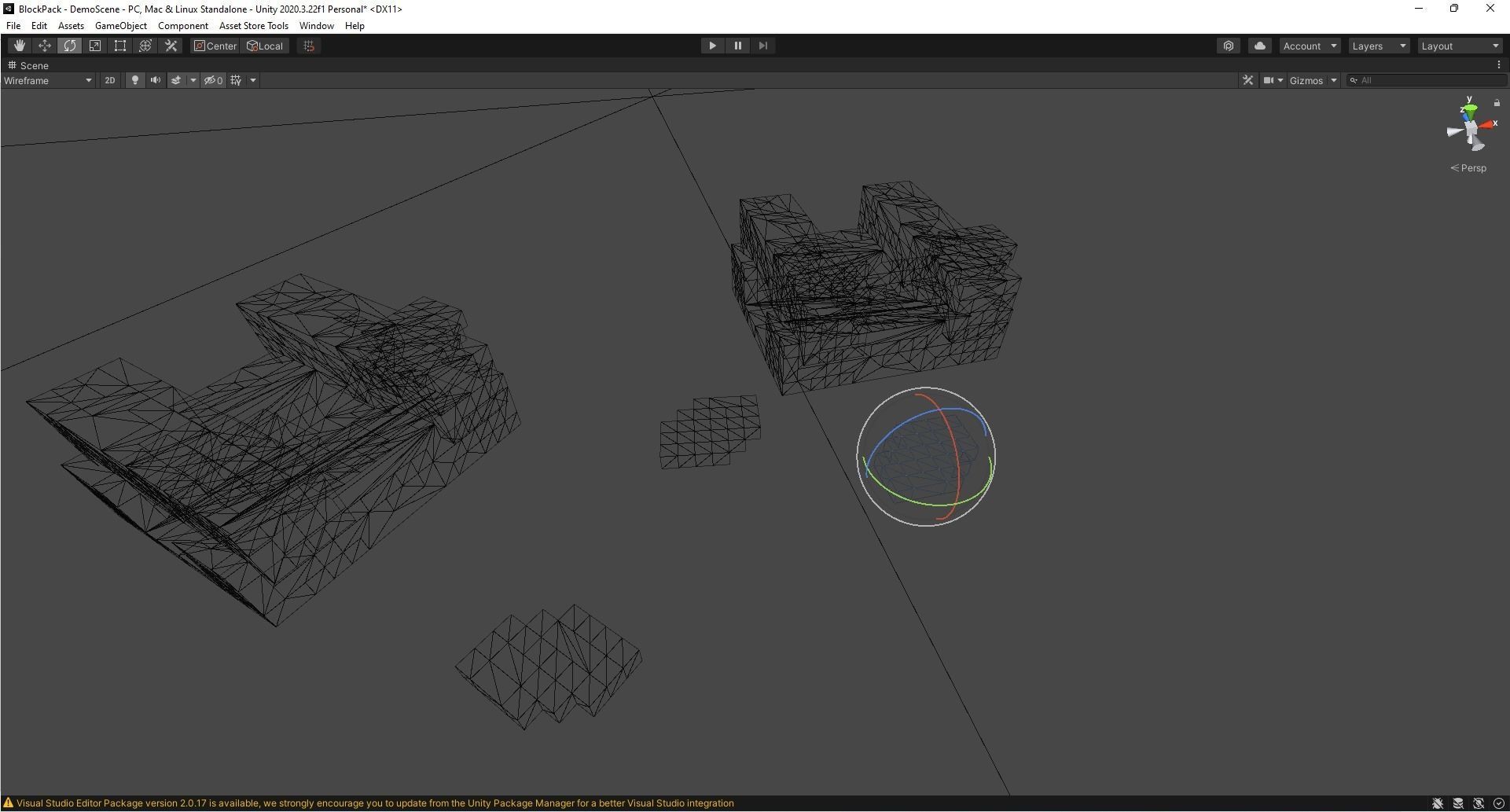The image size is (1510, 812).
Task: Mute scene audio toggle
Action: 156,80
